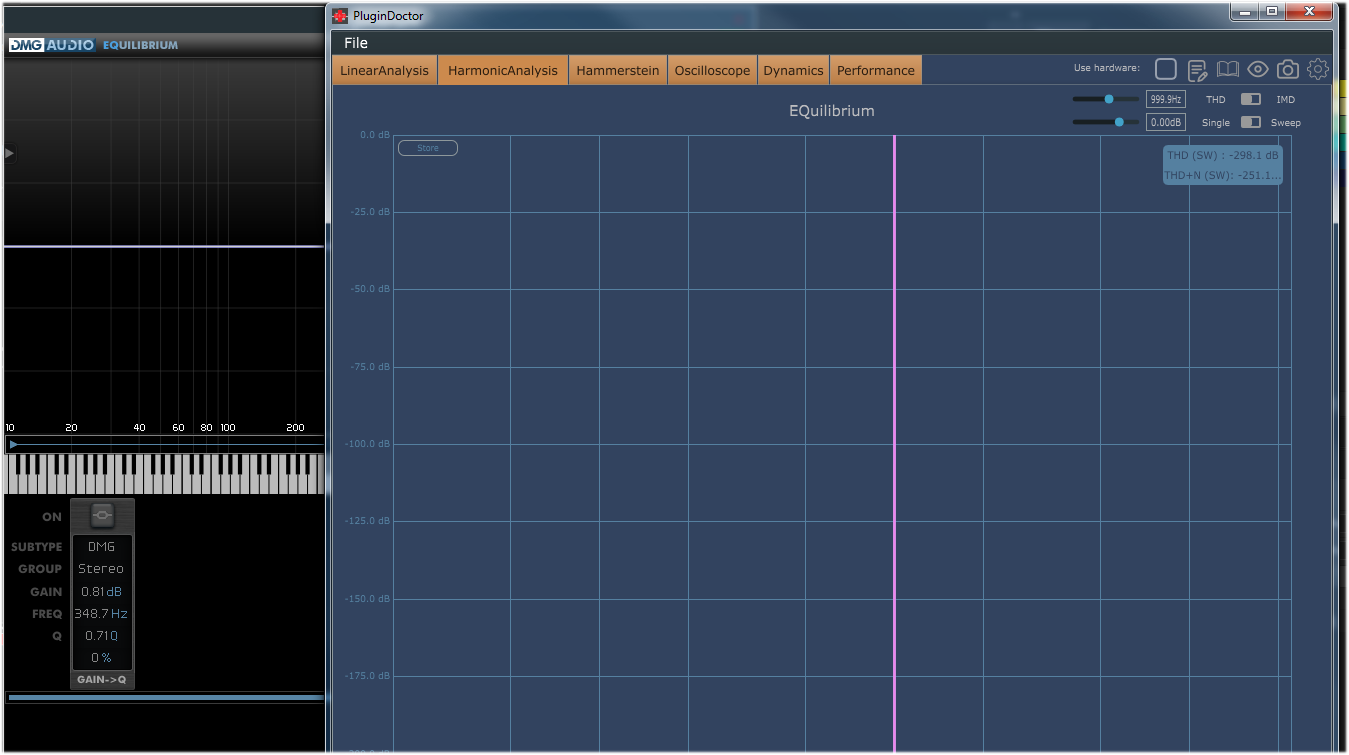The height and width of the screenshot is (755, 1349).
Task: Click the THD+N (SW) readout line
Action: pyautogui.click(x=1222, y=176)
